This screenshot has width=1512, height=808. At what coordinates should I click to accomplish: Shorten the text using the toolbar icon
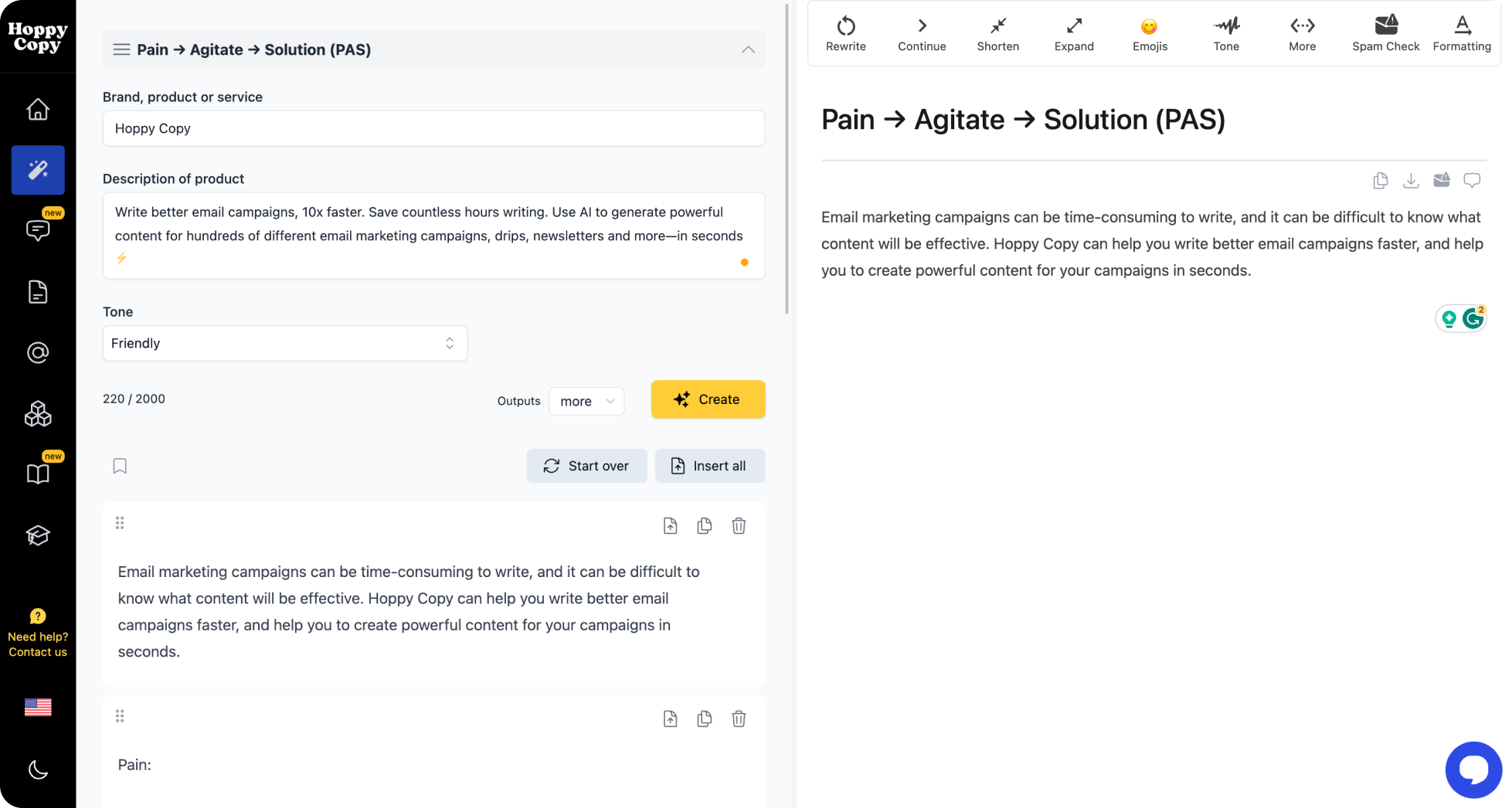pyautogui.click(x=997, y=32)
